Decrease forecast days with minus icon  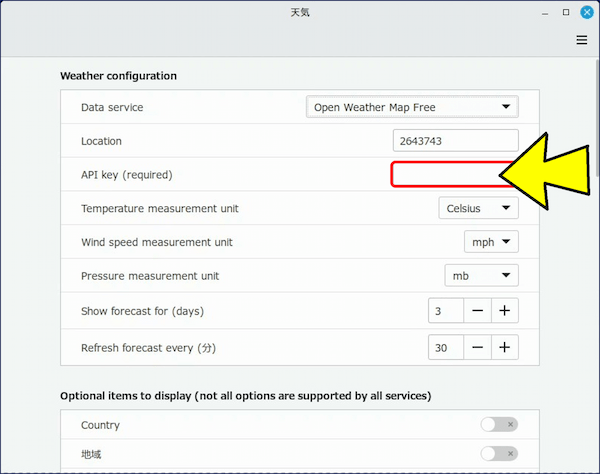477,311
